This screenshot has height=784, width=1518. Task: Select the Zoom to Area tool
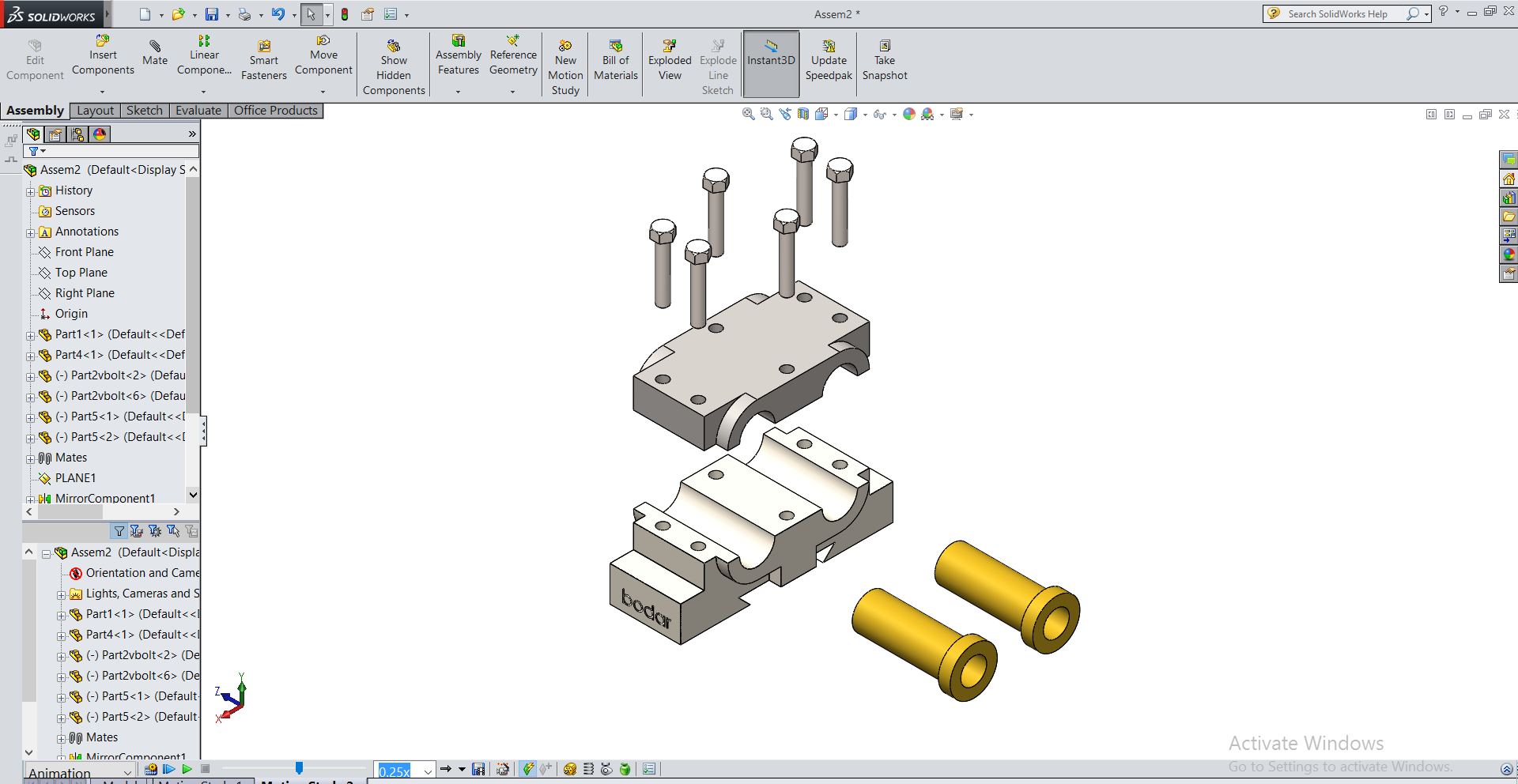click(x=766, y=114)
